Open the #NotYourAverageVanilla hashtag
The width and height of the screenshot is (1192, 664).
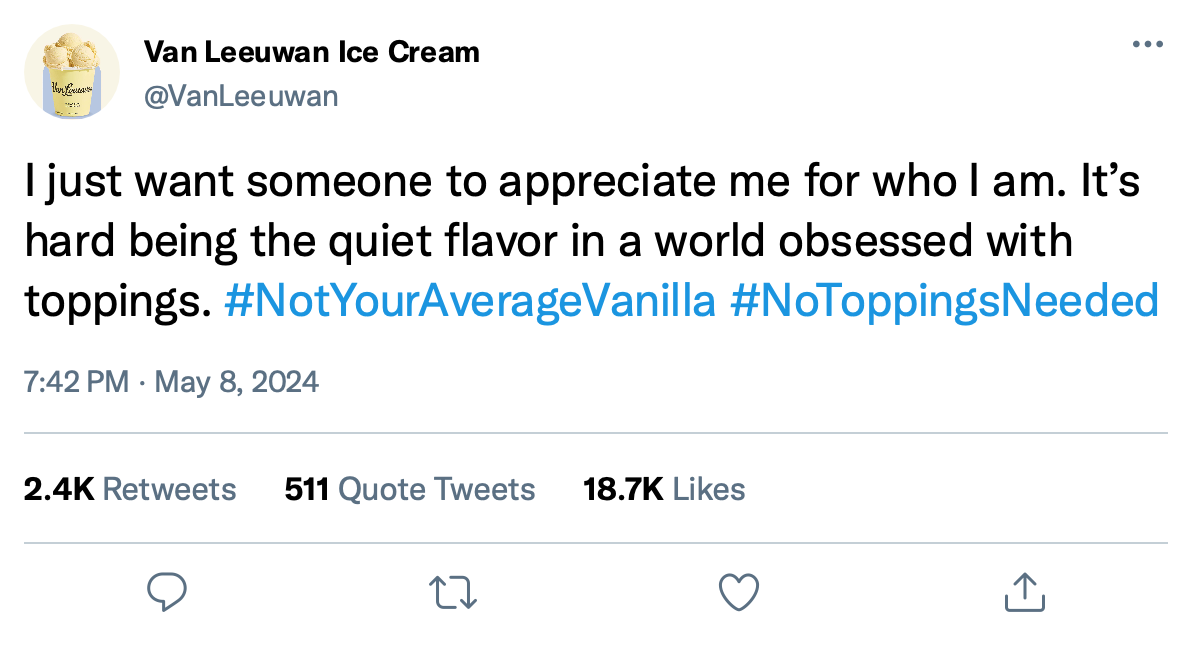click(471, 301)
